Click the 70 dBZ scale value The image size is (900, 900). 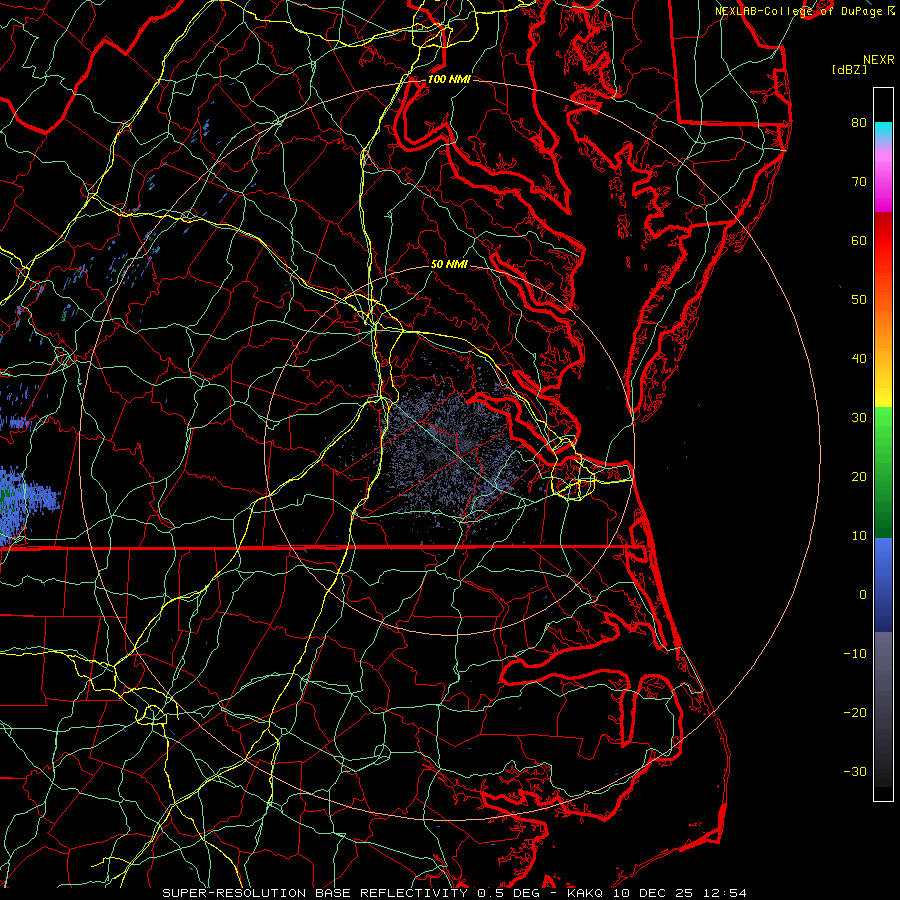(x=859, y=181)
